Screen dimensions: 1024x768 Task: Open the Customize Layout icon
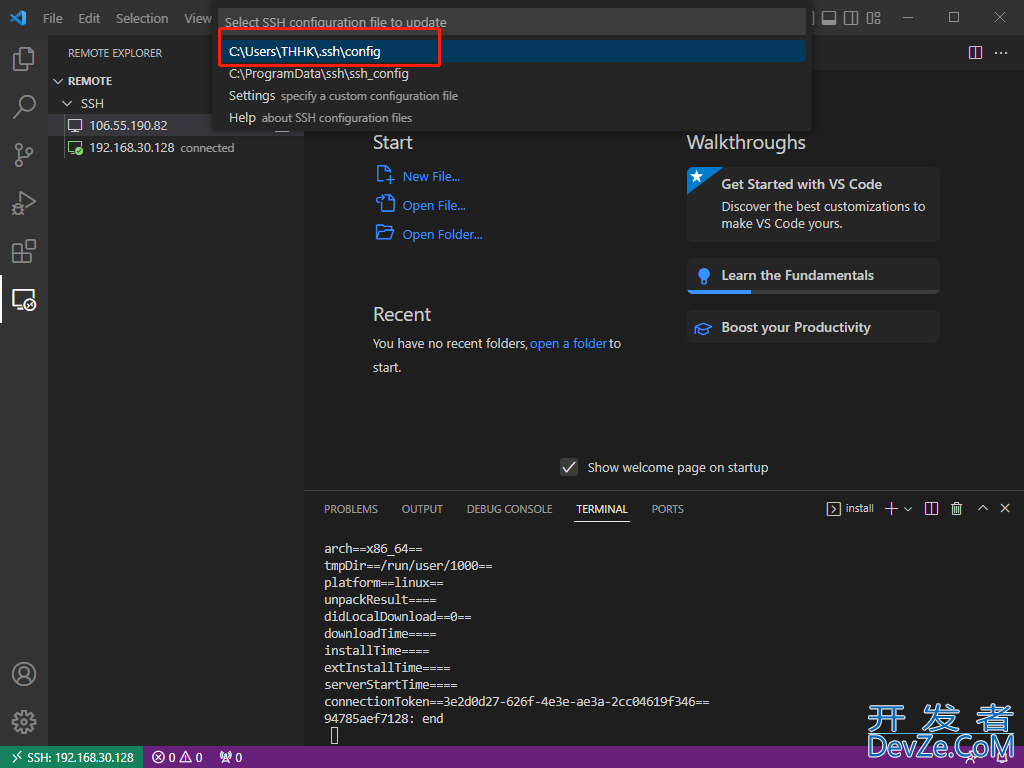click(874, 18)
